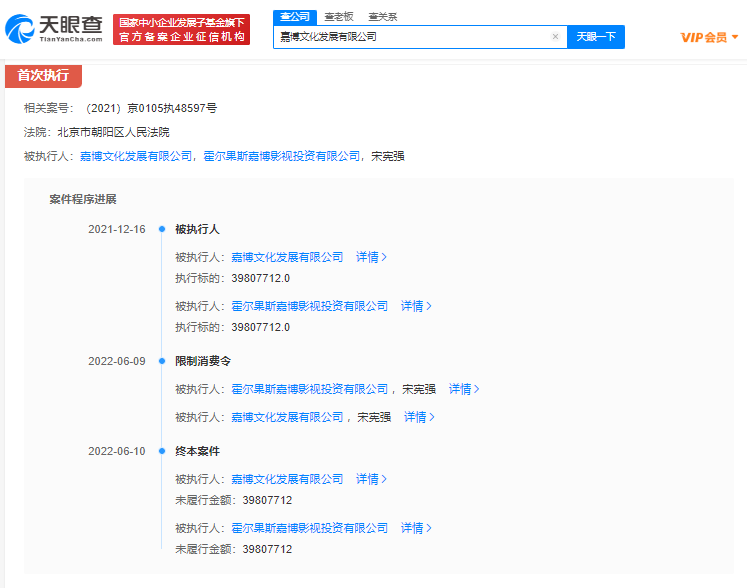Image resolution: width=747 pixels, height=588 pixels.
Task: Click 霍尔果斯嘉博影视投资有限公司 link under 终本案件
Action: (x=310, y=528)
